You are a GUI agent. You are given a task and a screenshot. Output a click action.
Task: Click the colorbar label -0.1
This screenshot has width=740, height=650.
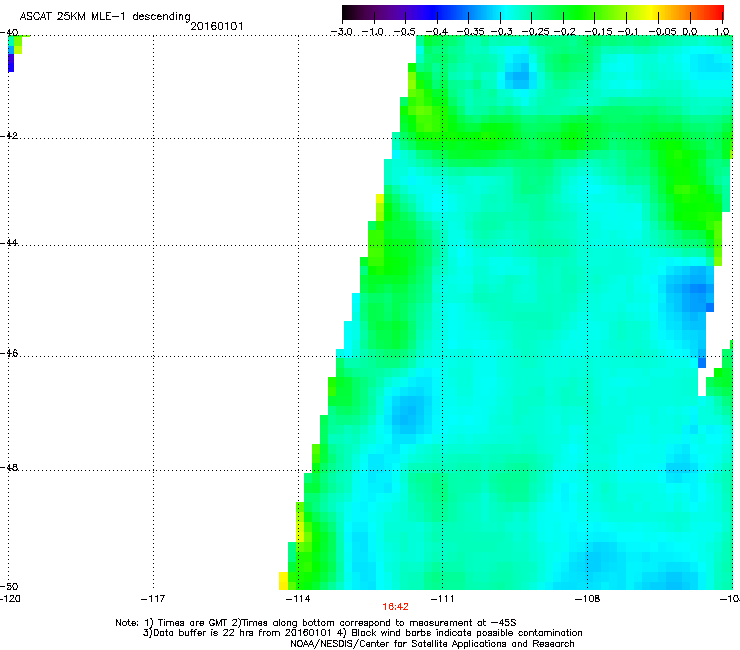(x=628, y=32)
